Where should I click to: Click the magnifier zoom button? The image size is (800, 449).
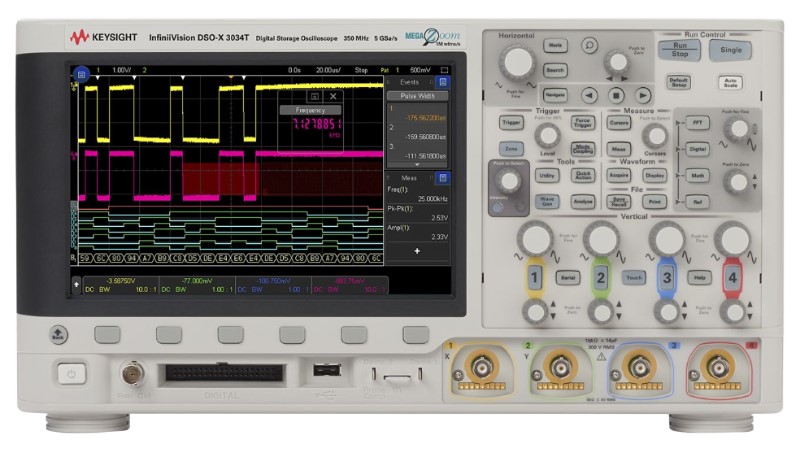click(x=590, y=44)
